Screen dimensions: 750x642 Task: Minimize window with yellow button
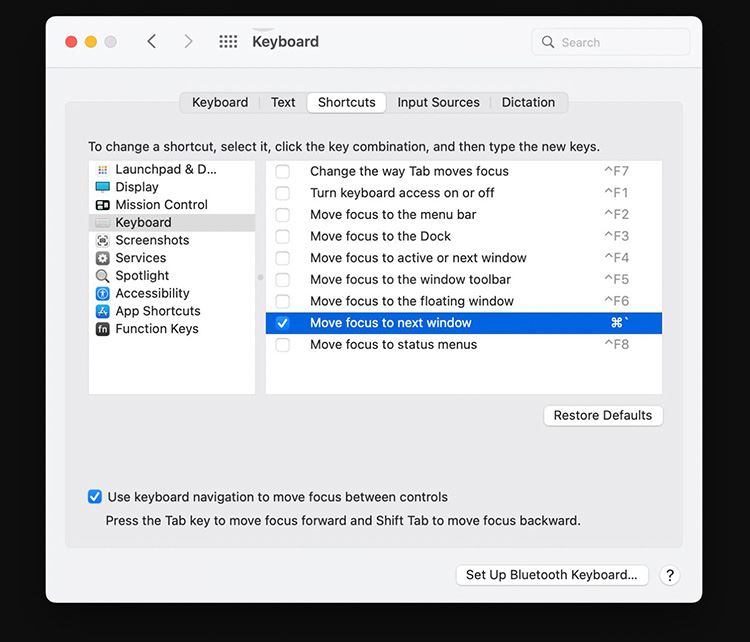pos(91,42)
